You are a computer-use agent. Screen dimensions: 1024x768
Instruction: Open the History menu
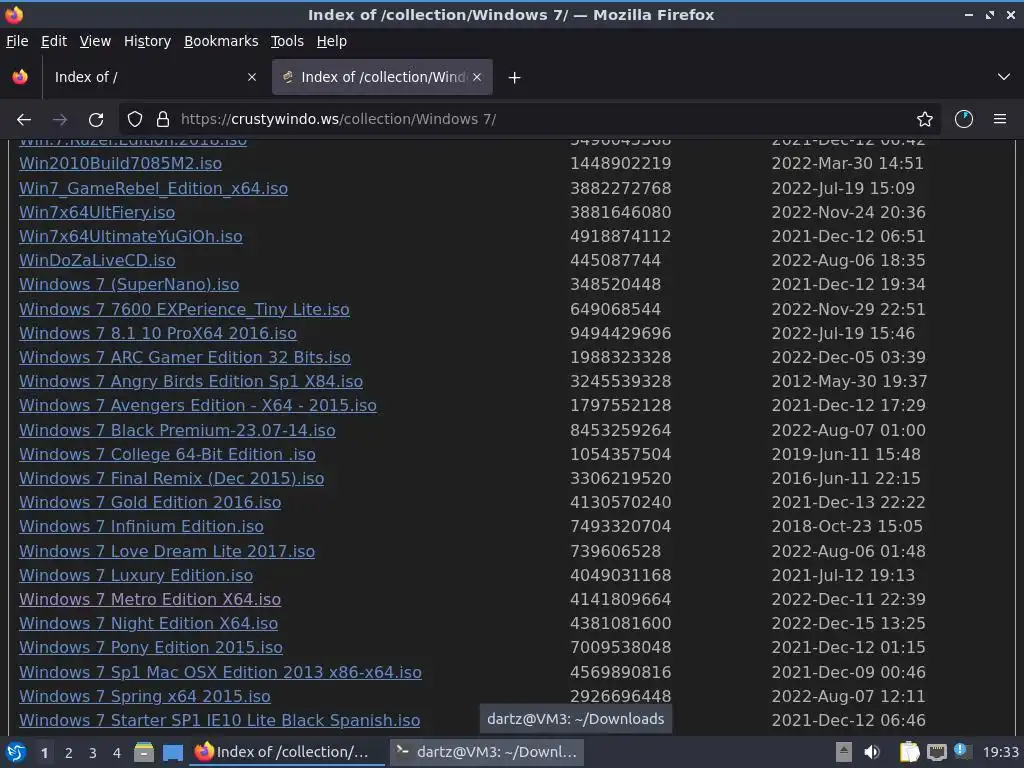[147, 41]
